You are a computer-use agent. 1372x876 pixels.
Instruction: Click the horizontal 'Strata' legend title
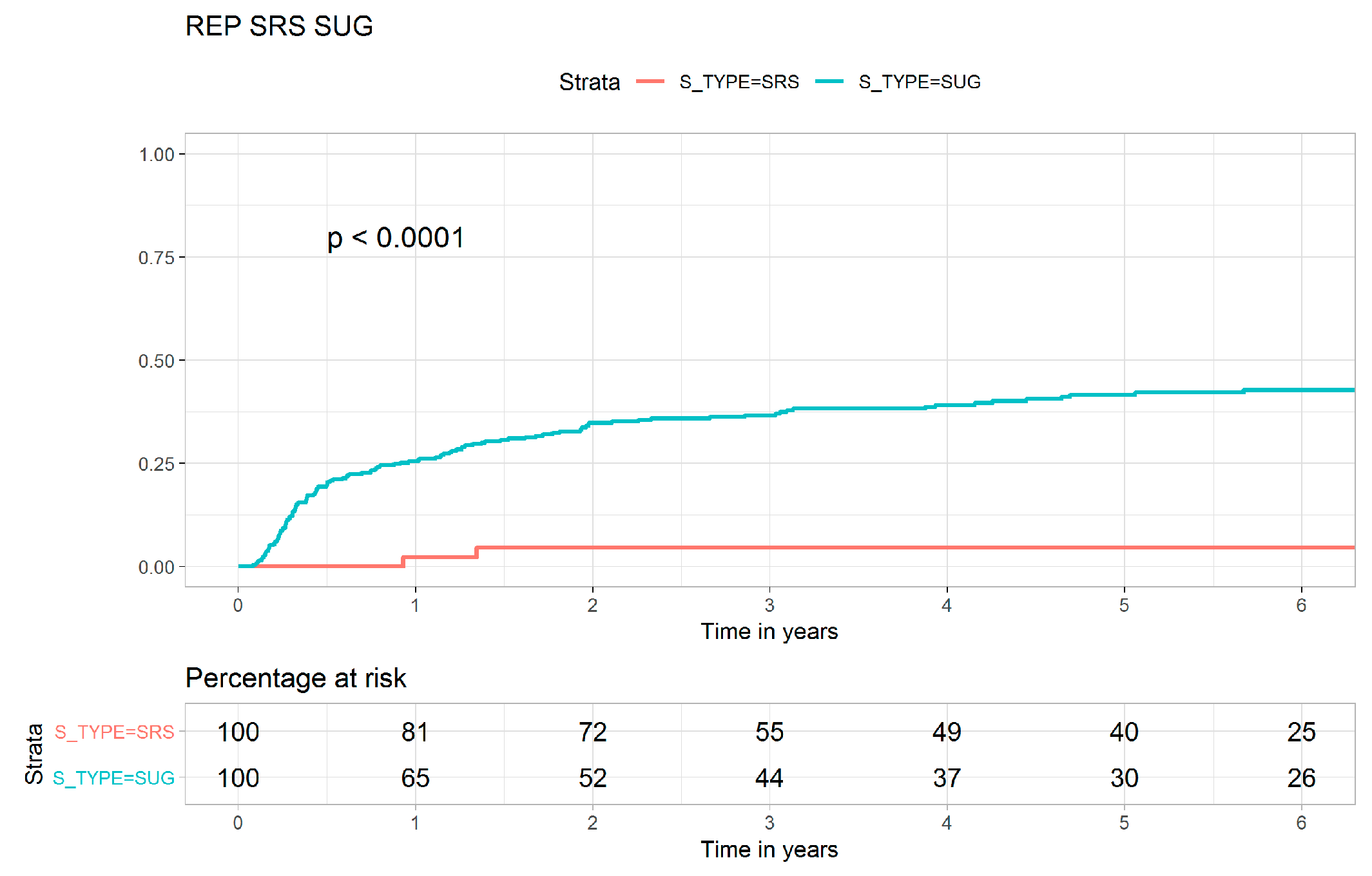pos(589,82)
